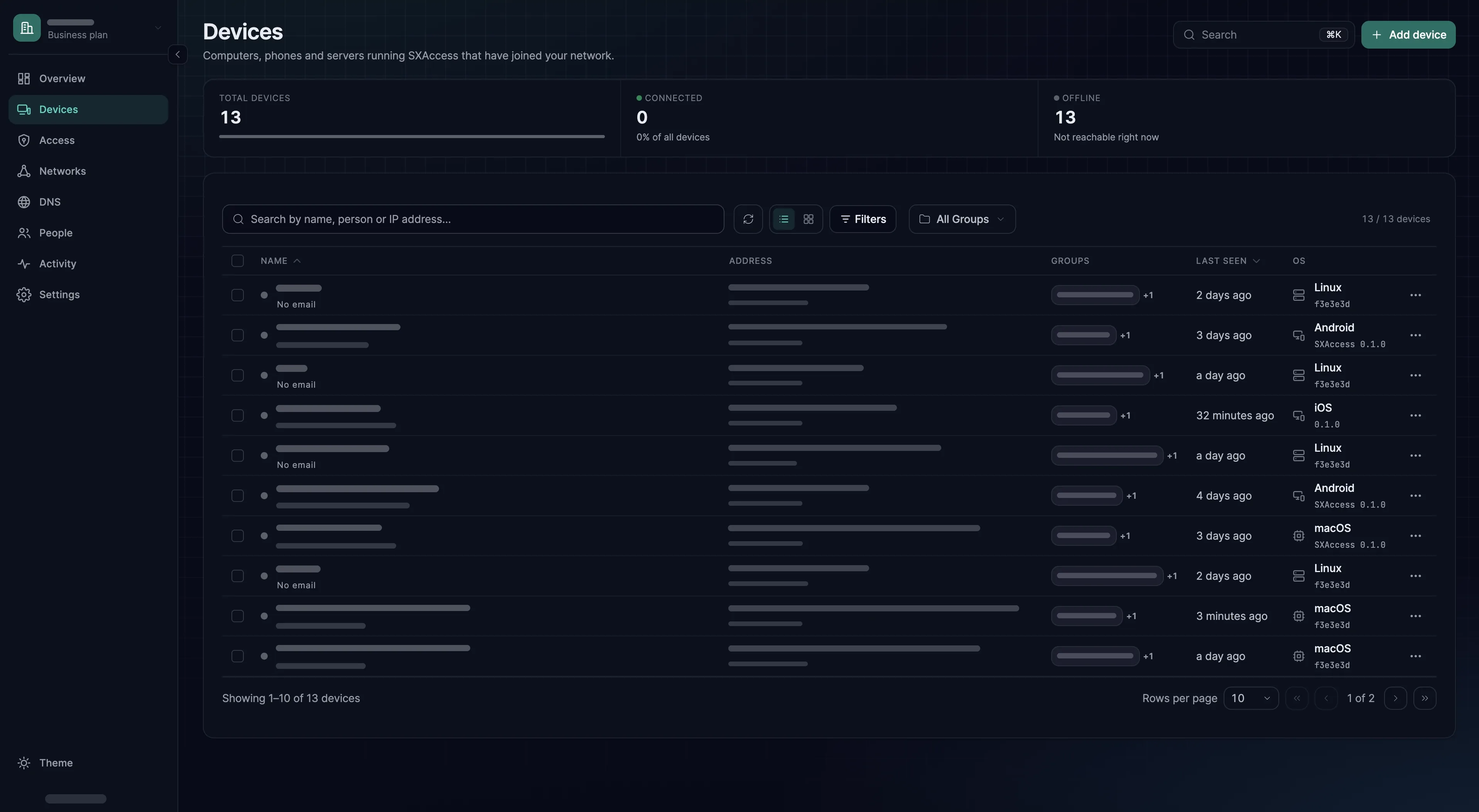Open the People section
Viewport: 1479px width, 812px height.
(x=88, y=233)
